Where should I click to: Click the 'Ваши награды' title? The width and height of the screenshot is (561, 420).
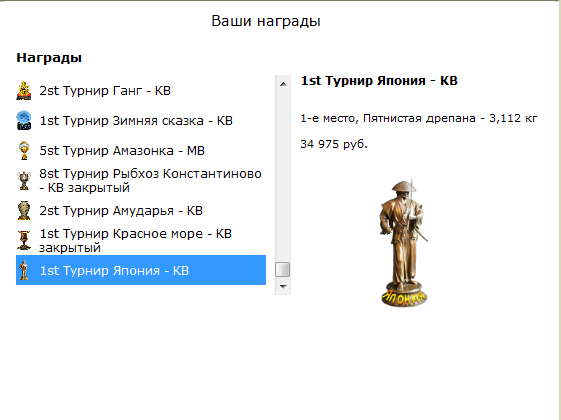[265, 21]
